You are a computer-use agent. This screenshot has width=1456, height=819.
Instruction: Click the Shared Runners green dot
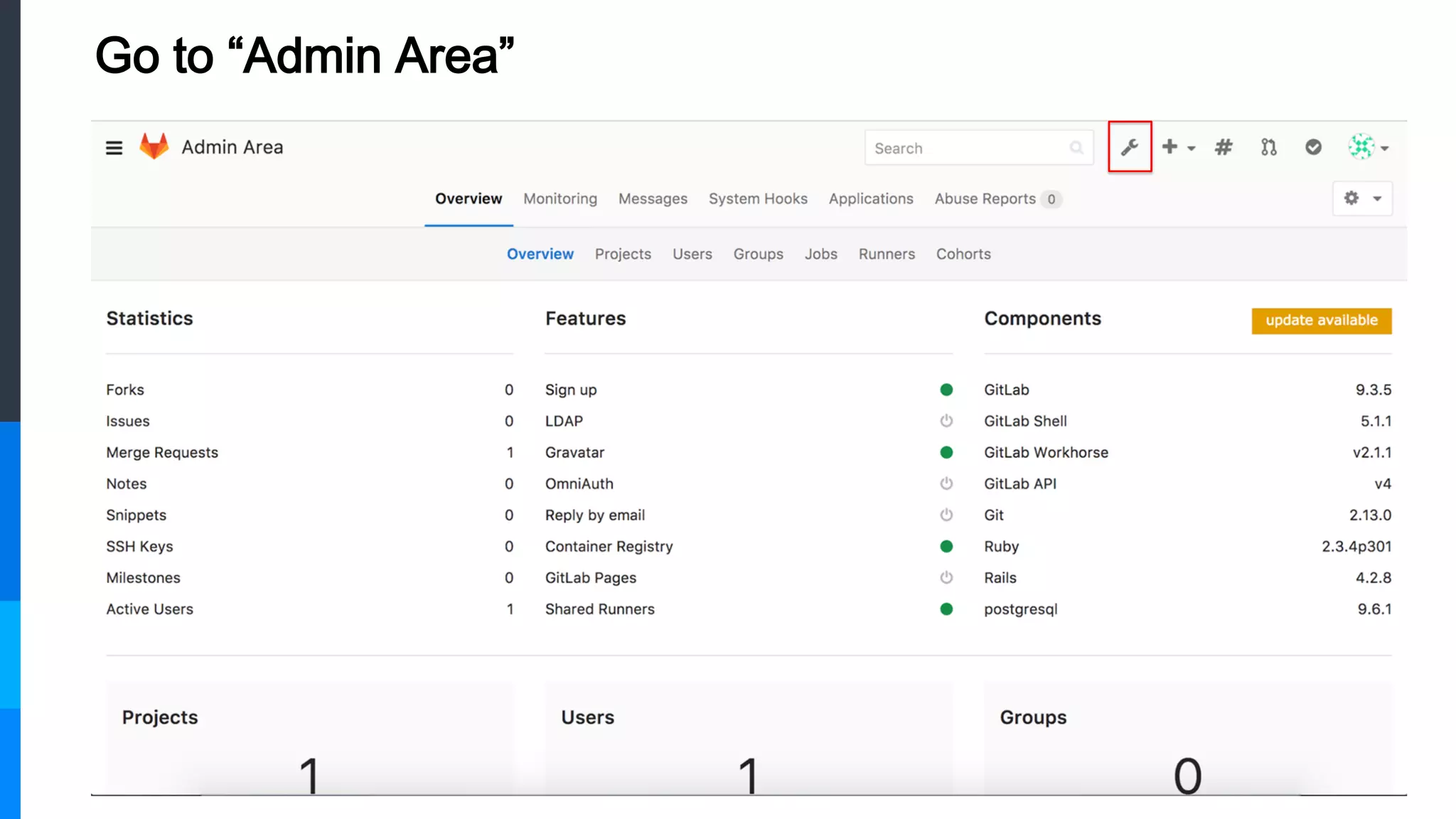[x=946, y=609]
